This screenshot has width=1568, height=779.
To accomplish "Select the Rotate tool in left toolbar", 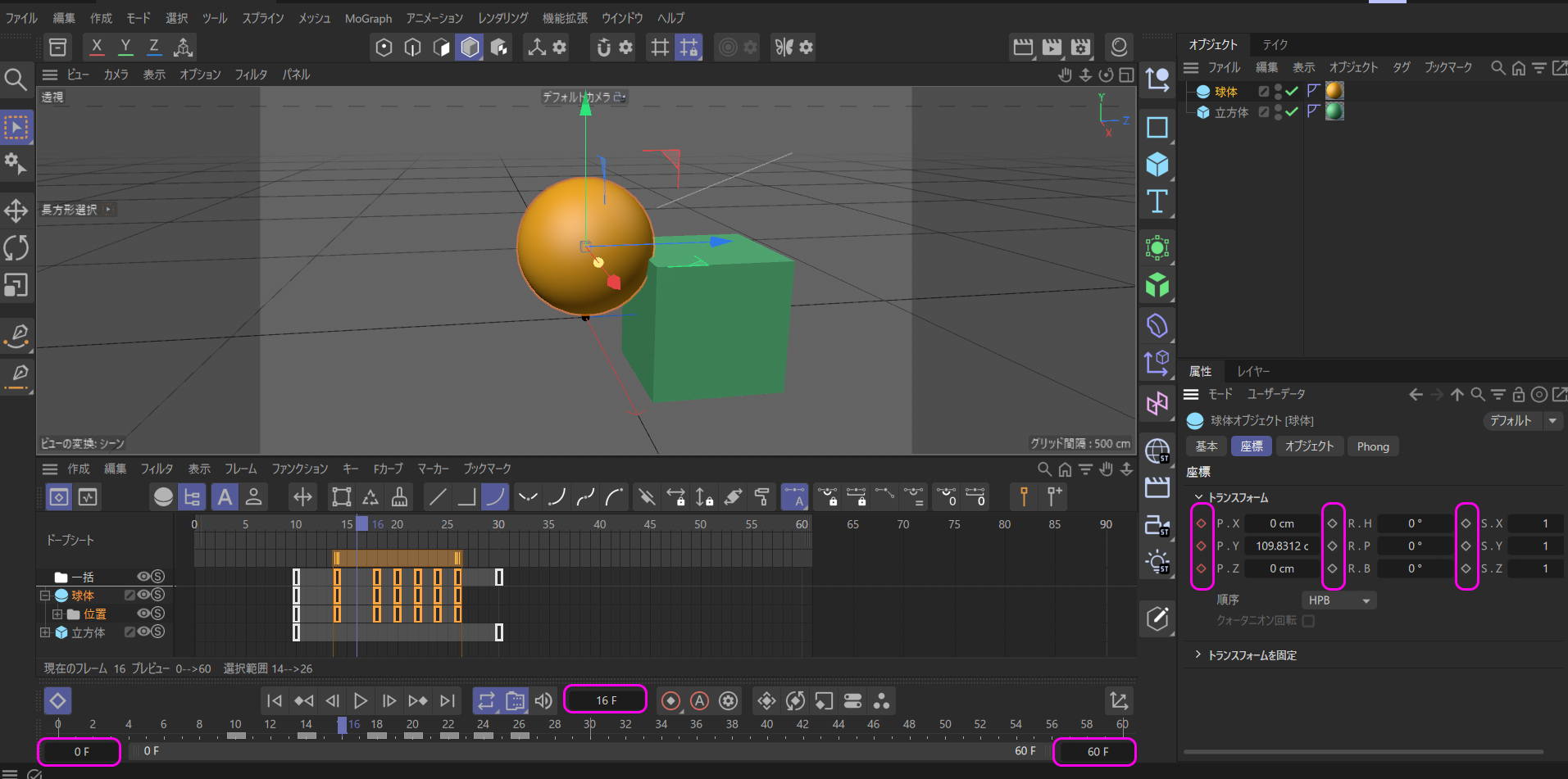I will coord(16,247).
